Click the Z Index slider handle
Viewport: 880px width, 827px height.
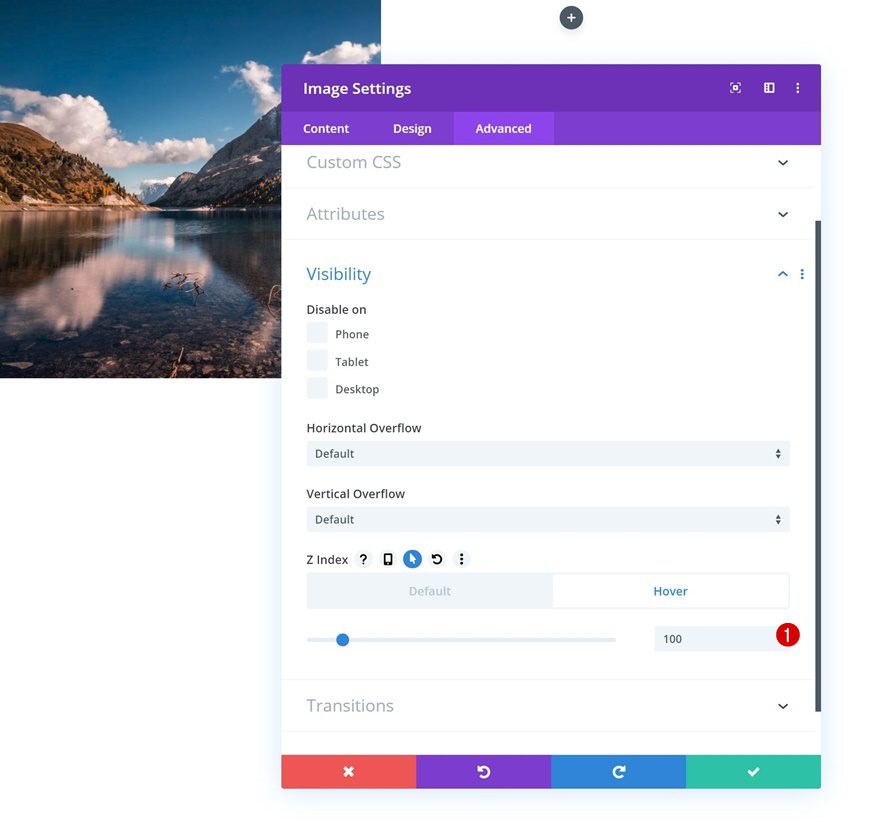pyautogui.click(x=342, y=640)
